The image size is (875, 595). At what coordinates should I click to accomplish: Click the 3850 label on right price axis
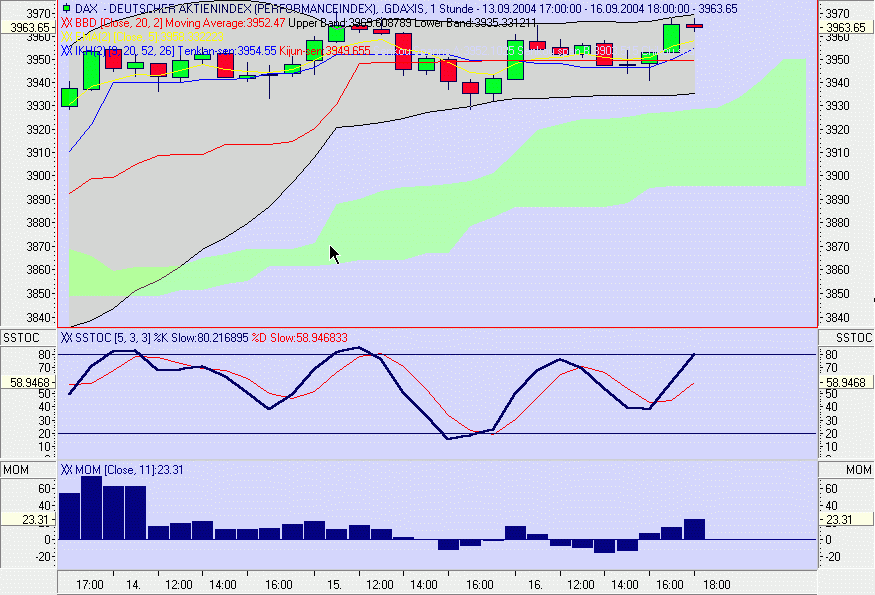coord(839,293)
